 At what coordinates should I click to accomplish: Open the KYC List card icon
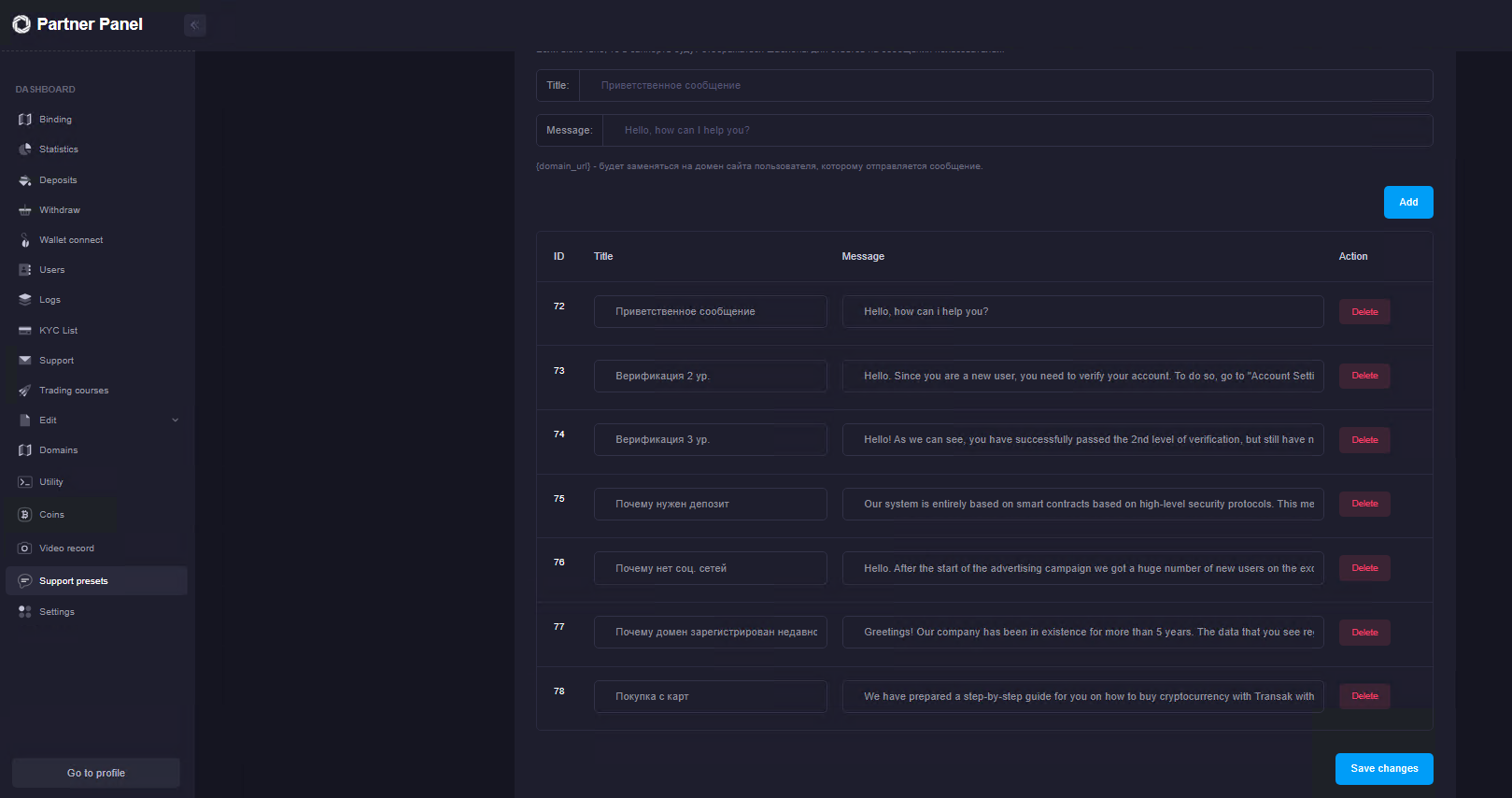coord(25,331)
